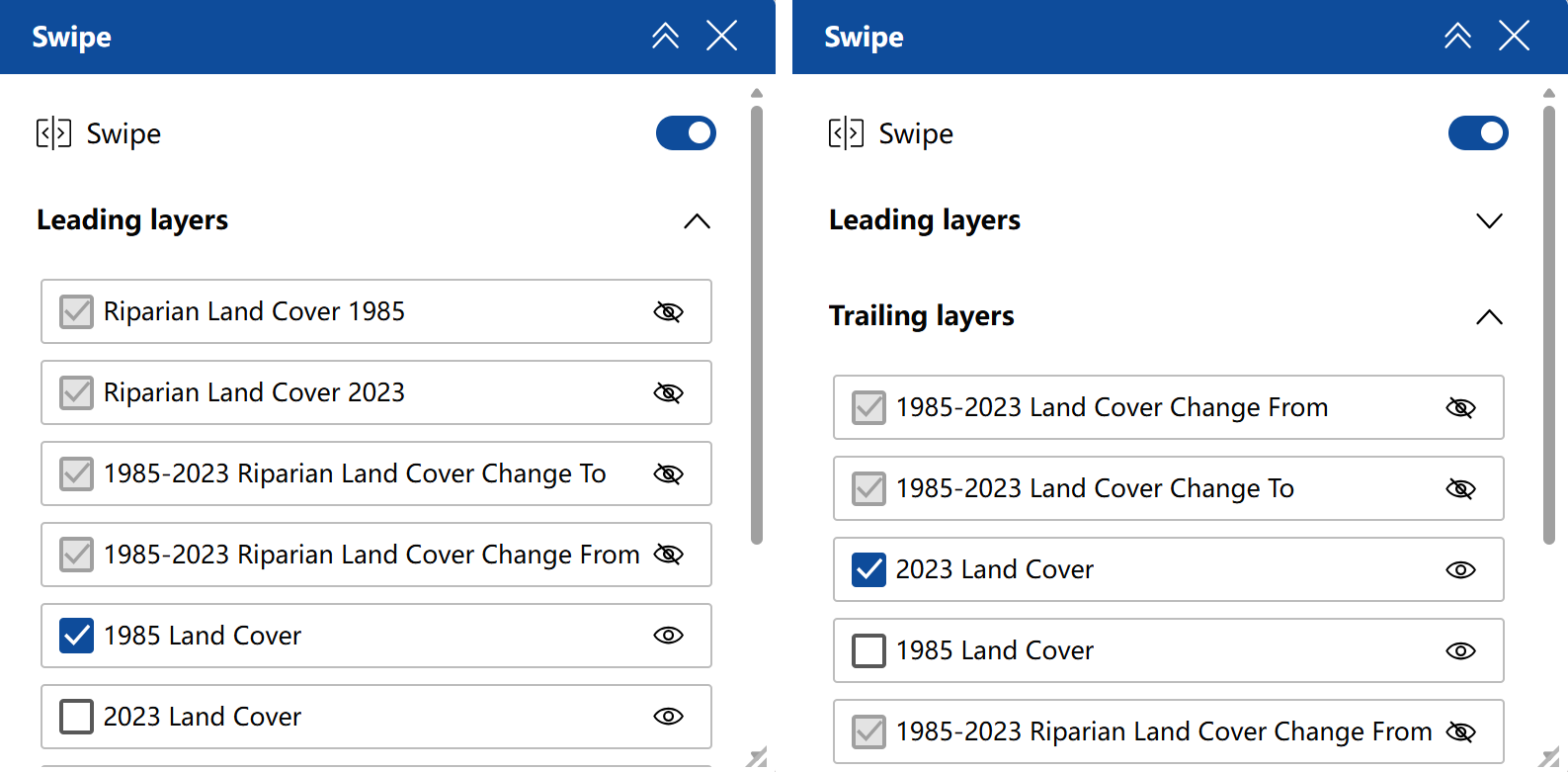
Task: Turn off the right panel Swipe toggle
Action: pos(1478,133)
